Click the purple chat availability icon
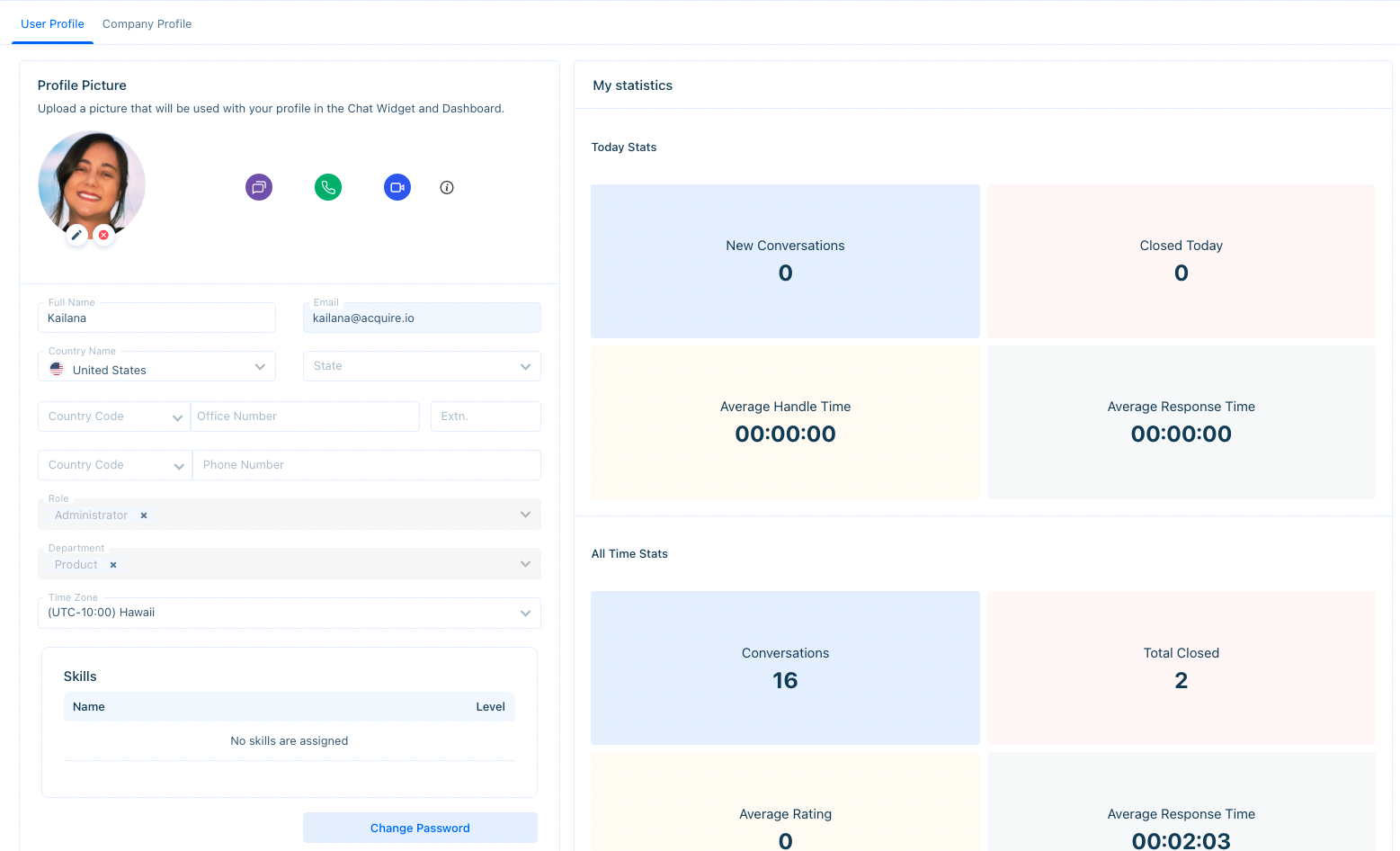Viewport: 1400px width, 851px height. (259, 187)
